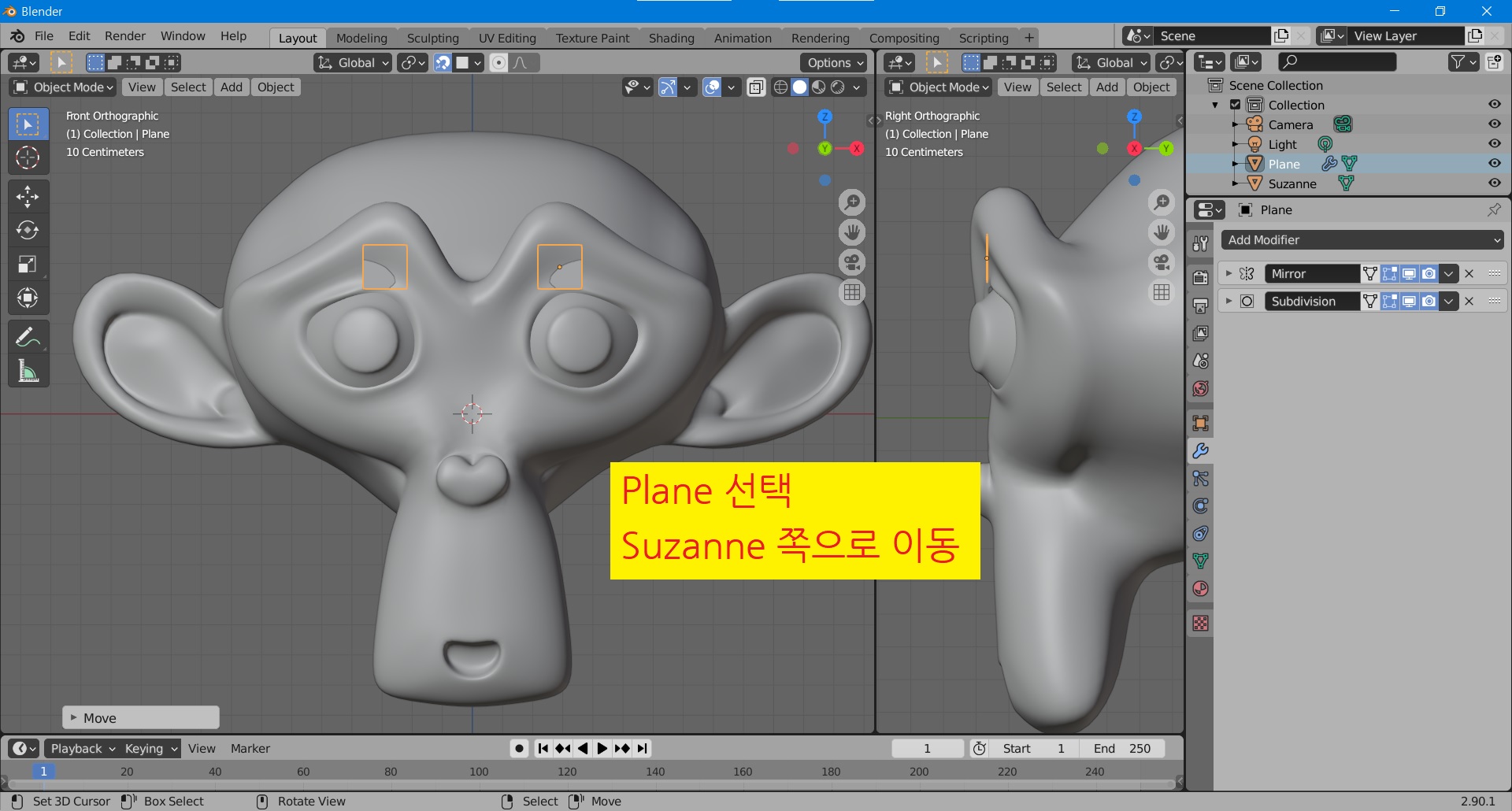1512x811 pixels.
Task: Open the Playback dropdown in timeline
Action: (83, 749)
